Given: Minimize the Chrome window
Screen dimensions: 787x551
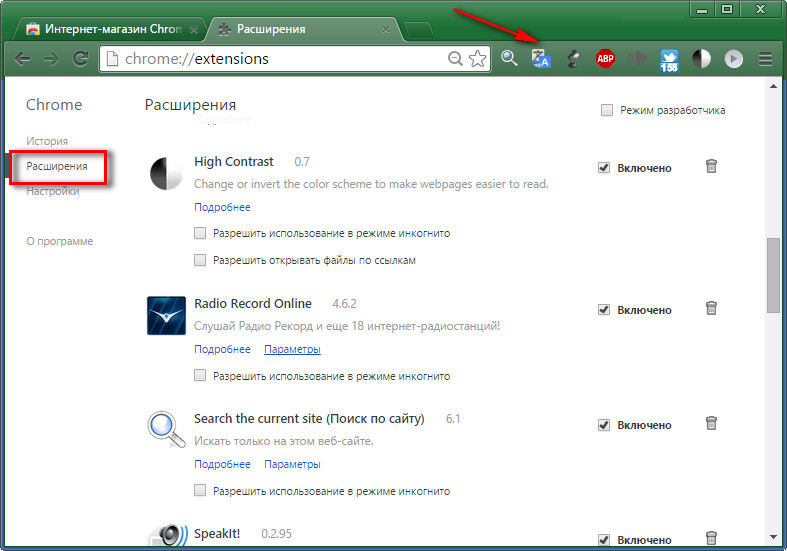Looking at the screenshot, I should coord(702,10).
